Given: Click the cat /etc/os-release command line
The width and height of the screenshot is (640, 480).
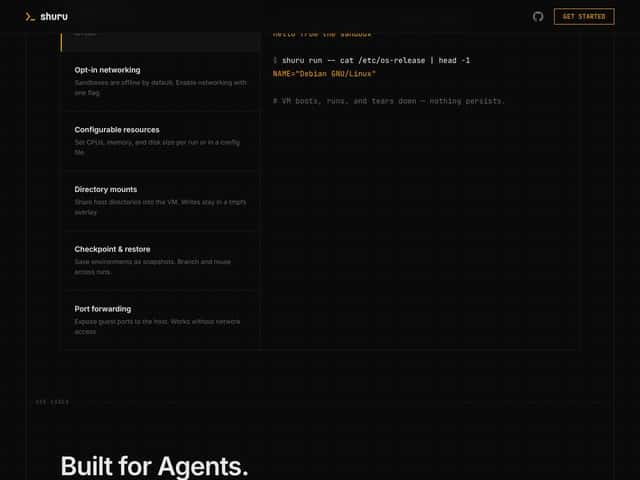Looking at the screenshot, I should point(371,60).
